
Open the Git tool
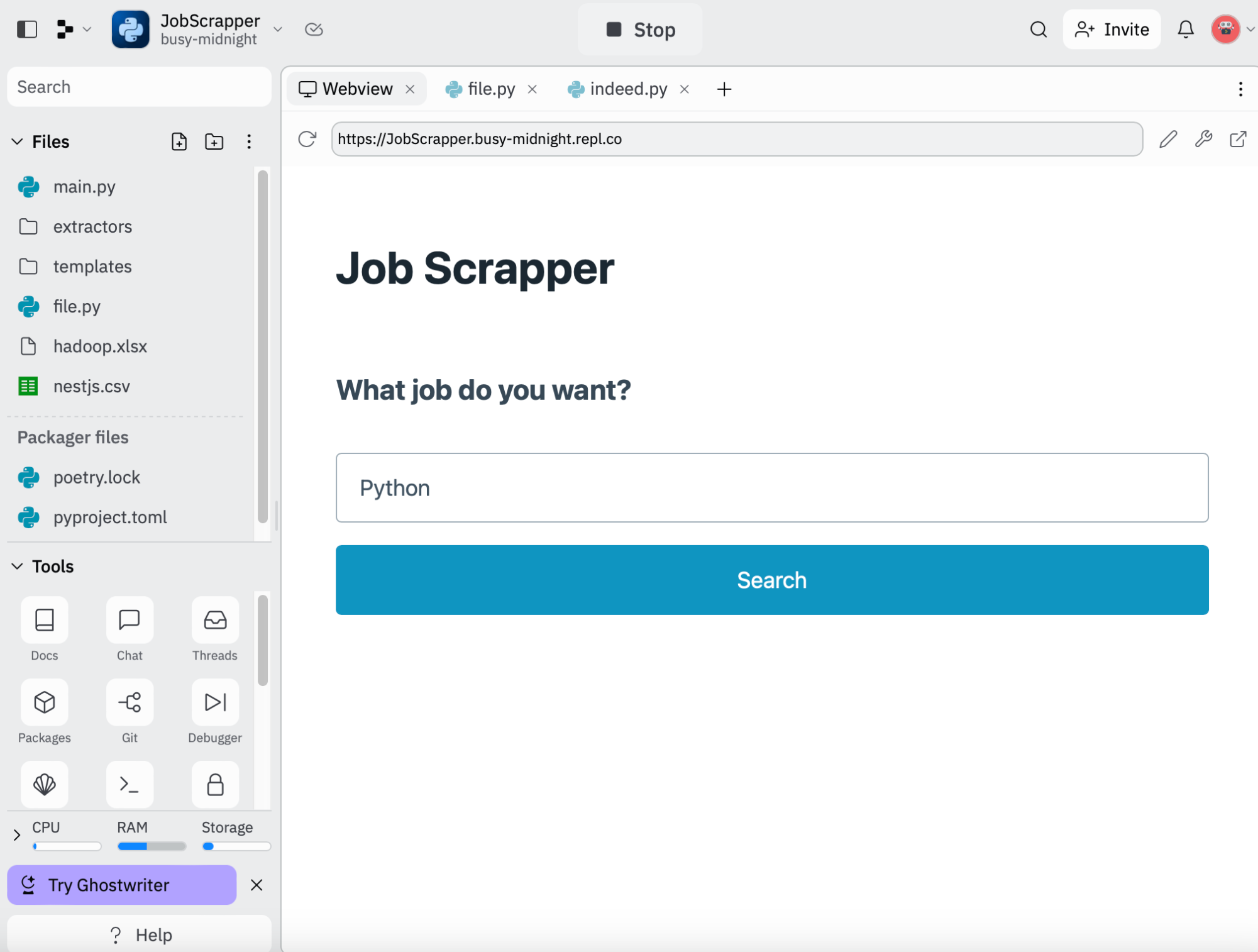(x=130, y=702)
